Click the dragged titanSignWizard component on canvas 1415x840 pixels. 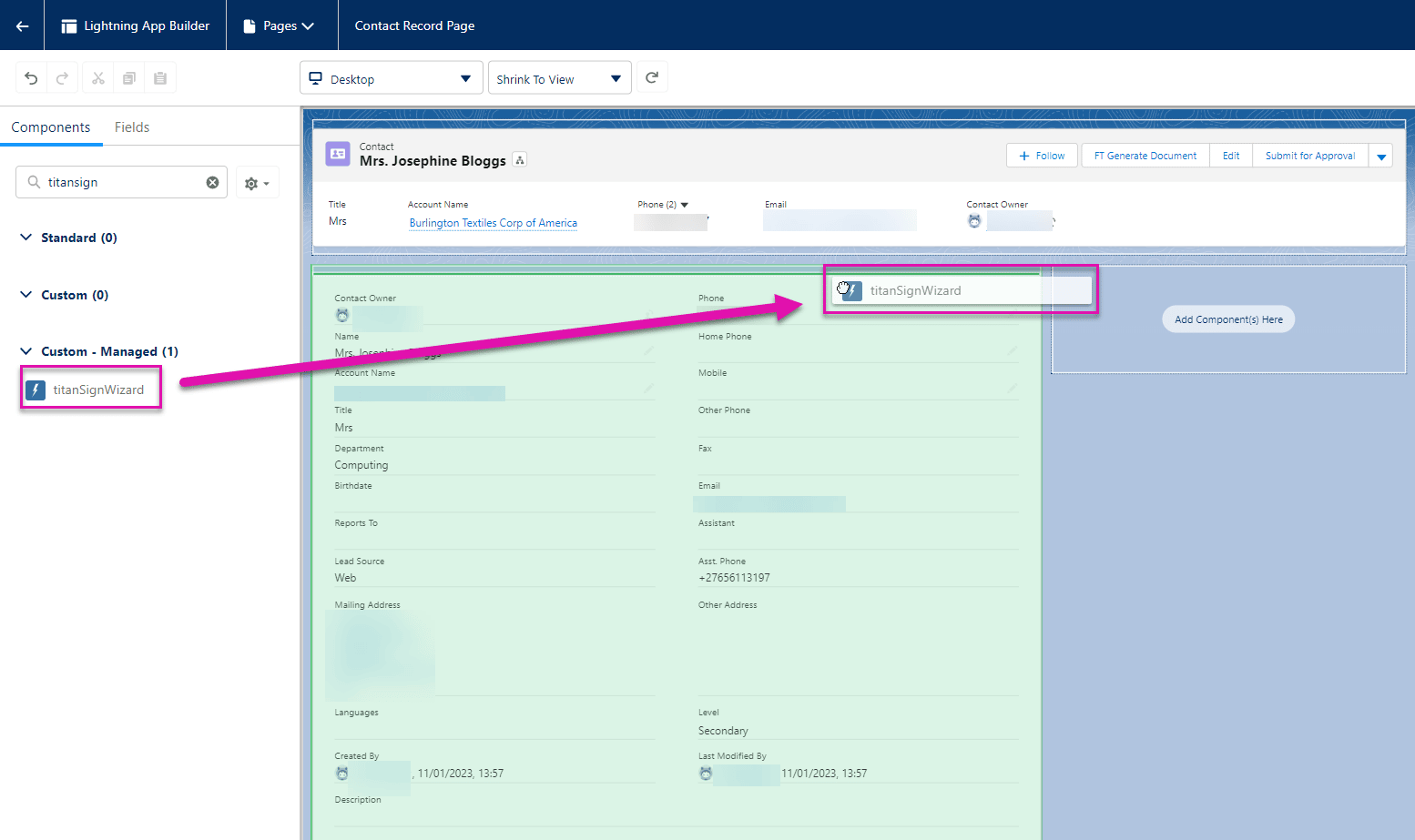point(962,290)
